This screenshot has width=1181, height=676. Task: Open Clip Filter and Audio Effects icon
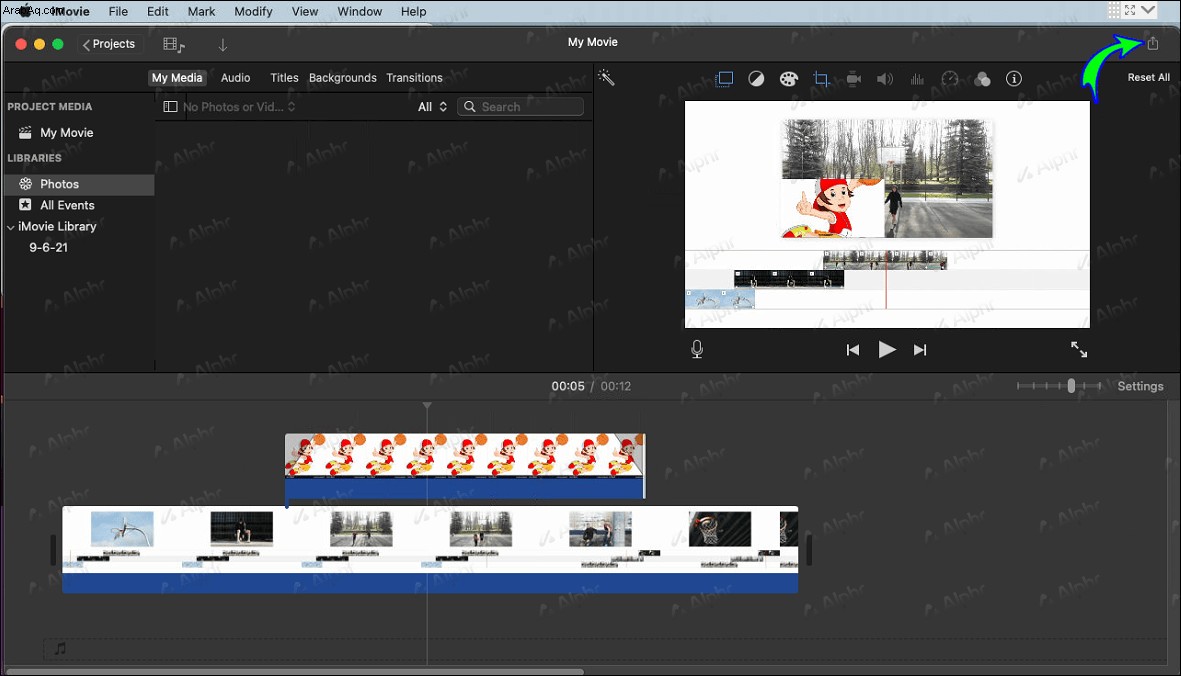[x=982, y=79]
